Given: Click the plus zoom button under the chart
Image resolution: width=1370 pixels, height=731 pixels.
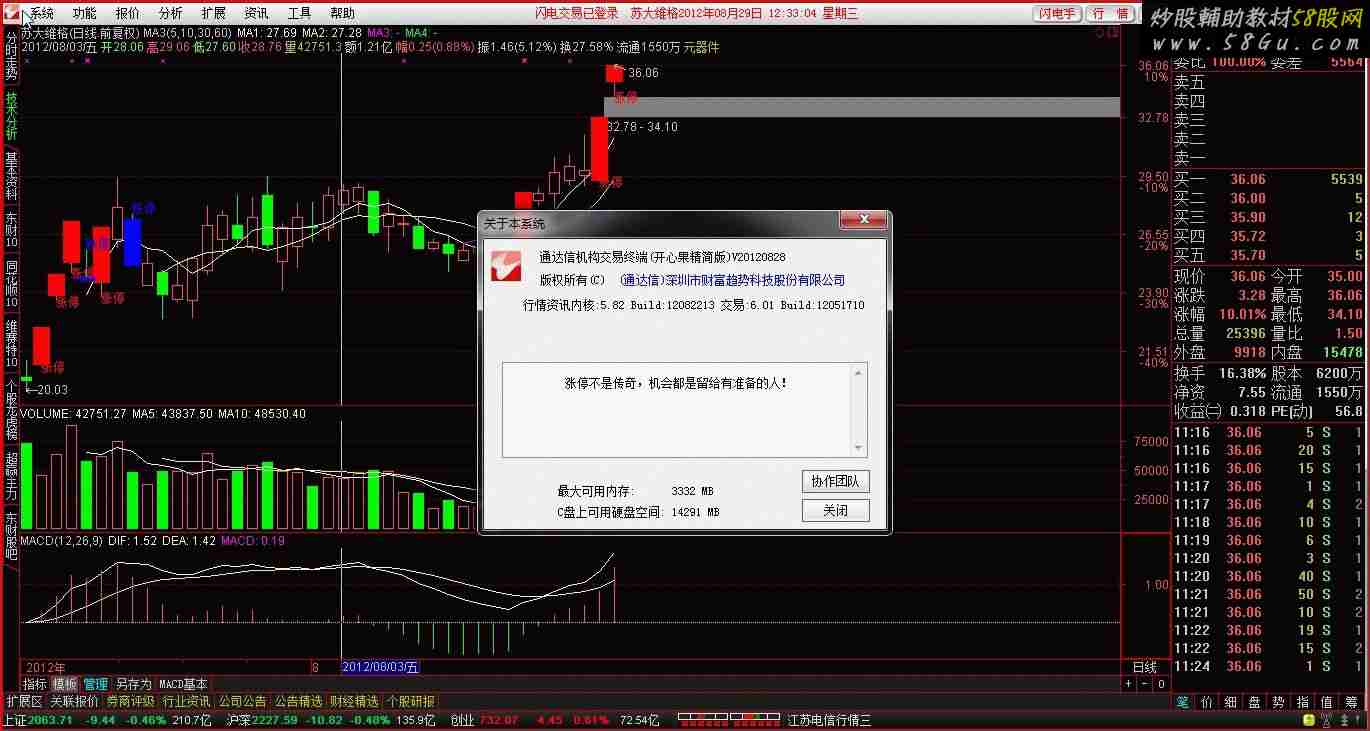Looking at the screenshot, I should (x=1129, y=684).
